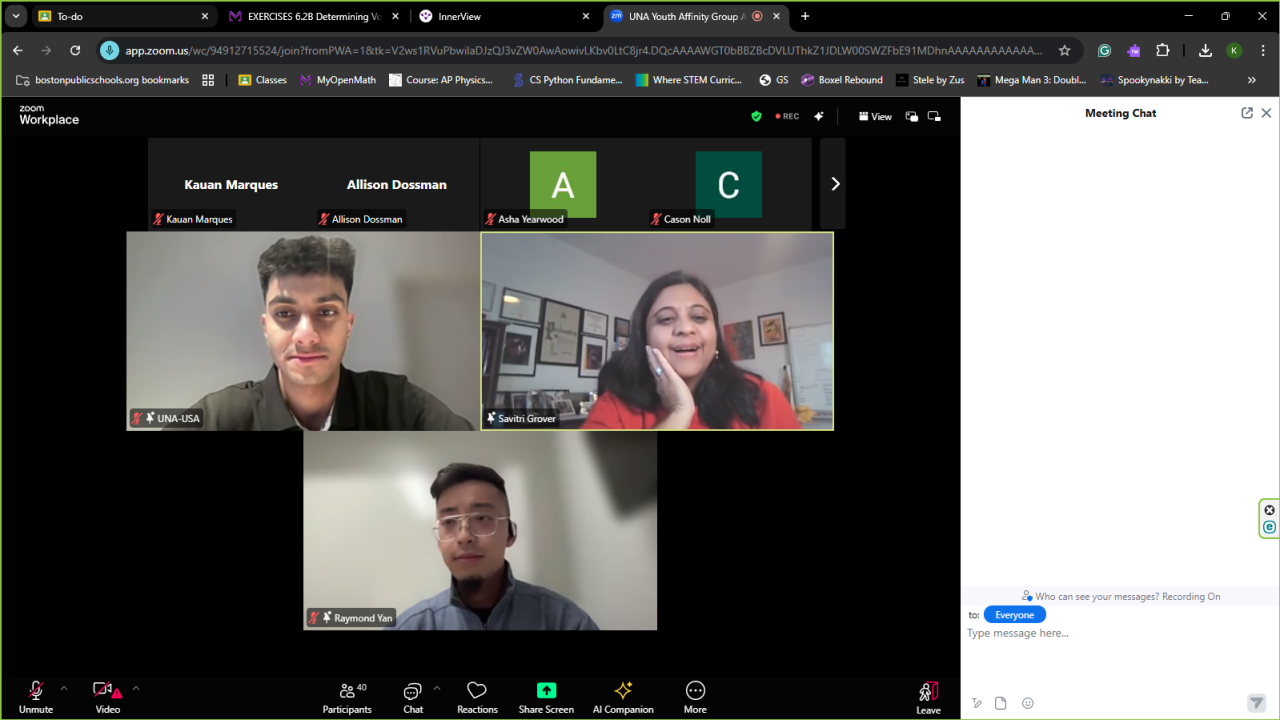The width and height of the screenshot is (1280, 720).
Task: Go back to the previous page
Action: tap(18, 50)
